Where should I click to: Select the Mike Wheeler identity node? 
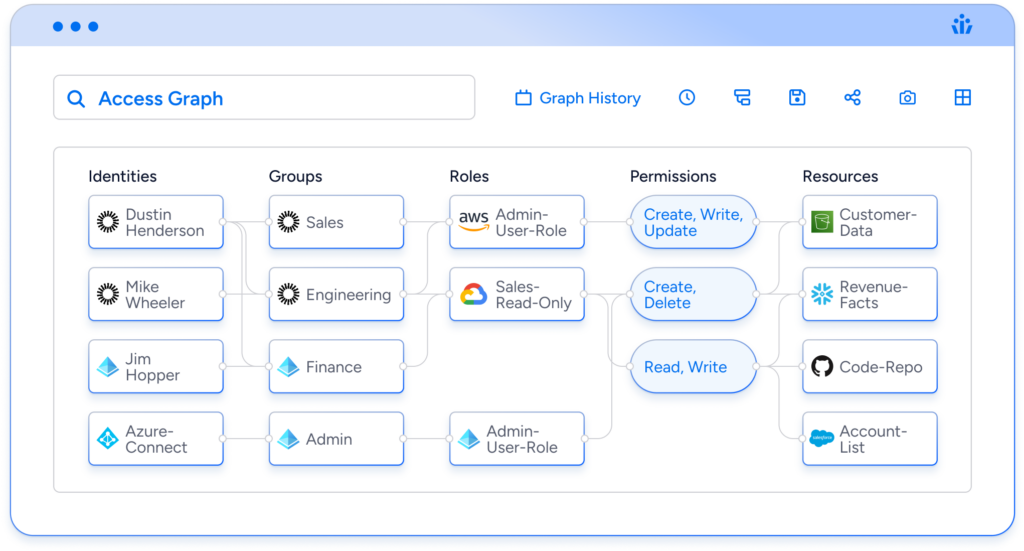click(x=155, y=294)
